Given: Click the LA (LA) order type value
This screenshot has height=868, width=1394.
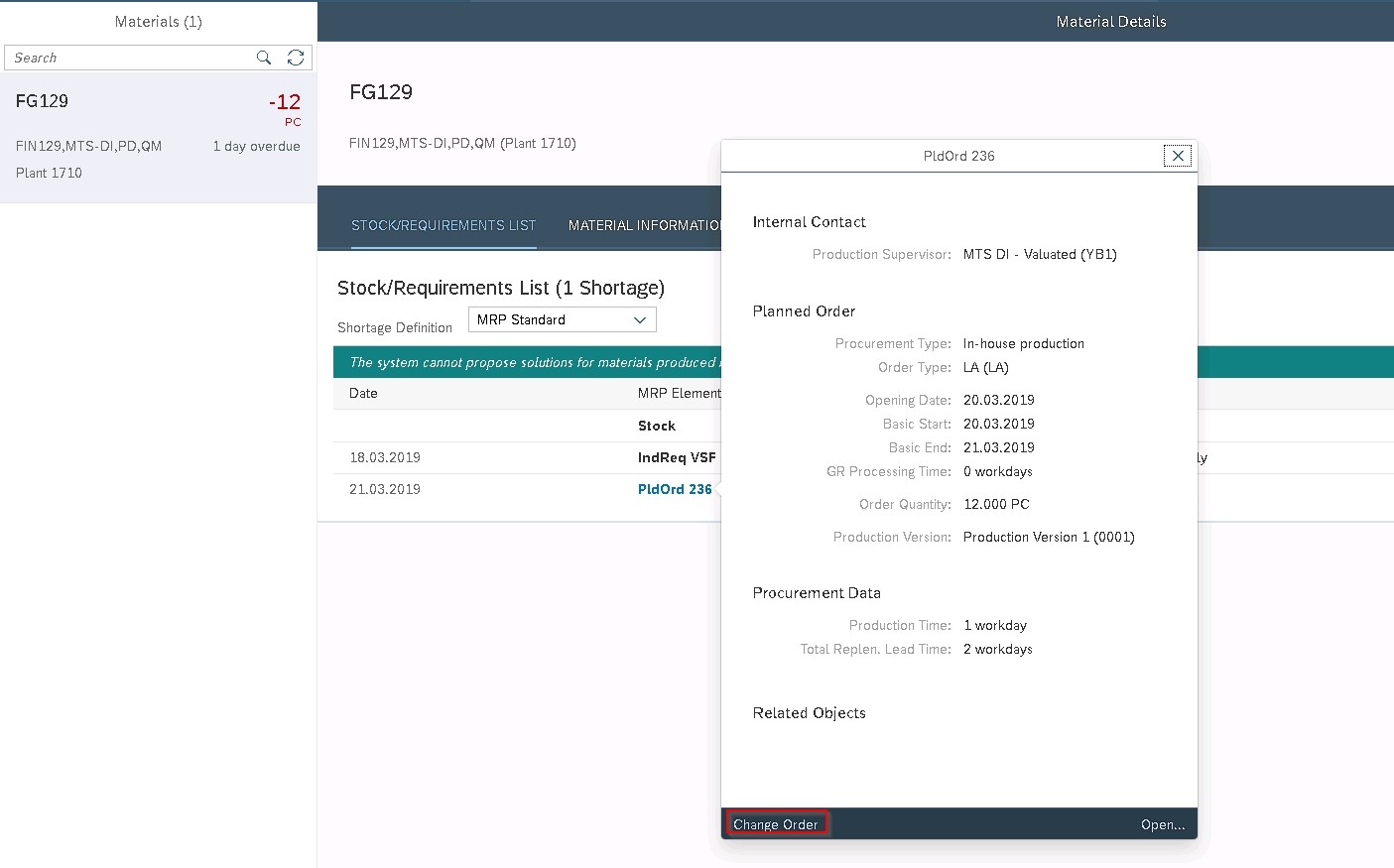Looking at the screenshot, I should (x=986, y=367).
